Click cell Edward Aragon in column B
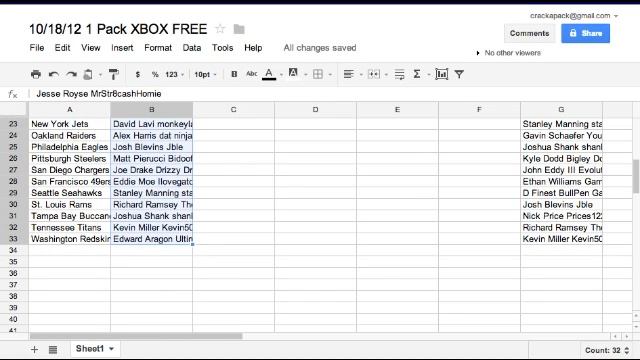Screen dimensions: 640x360 pyautogui.click(x=151, y=239)
